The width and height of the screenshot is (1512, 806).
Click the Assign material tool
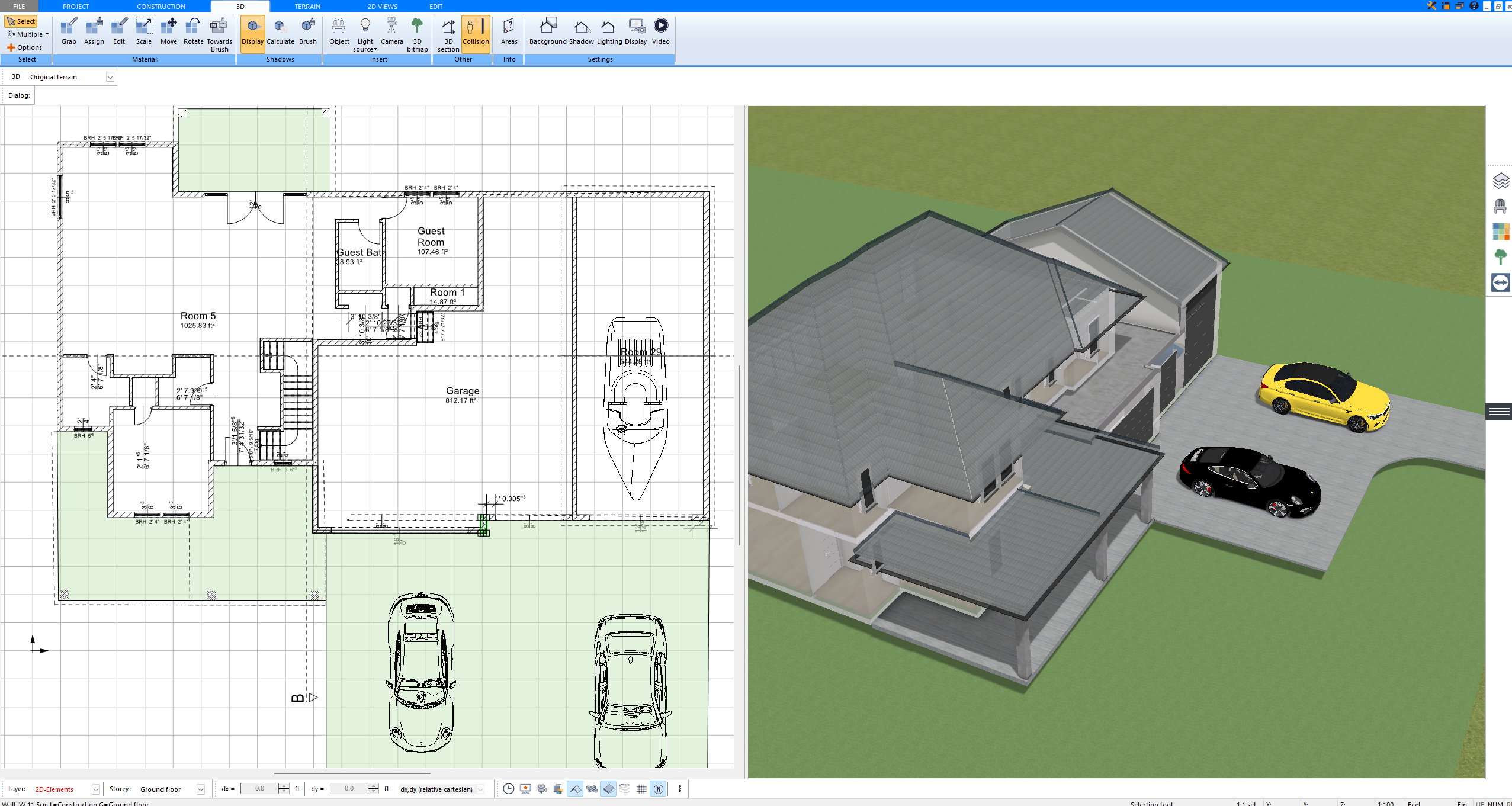click(x=94, y=31)
